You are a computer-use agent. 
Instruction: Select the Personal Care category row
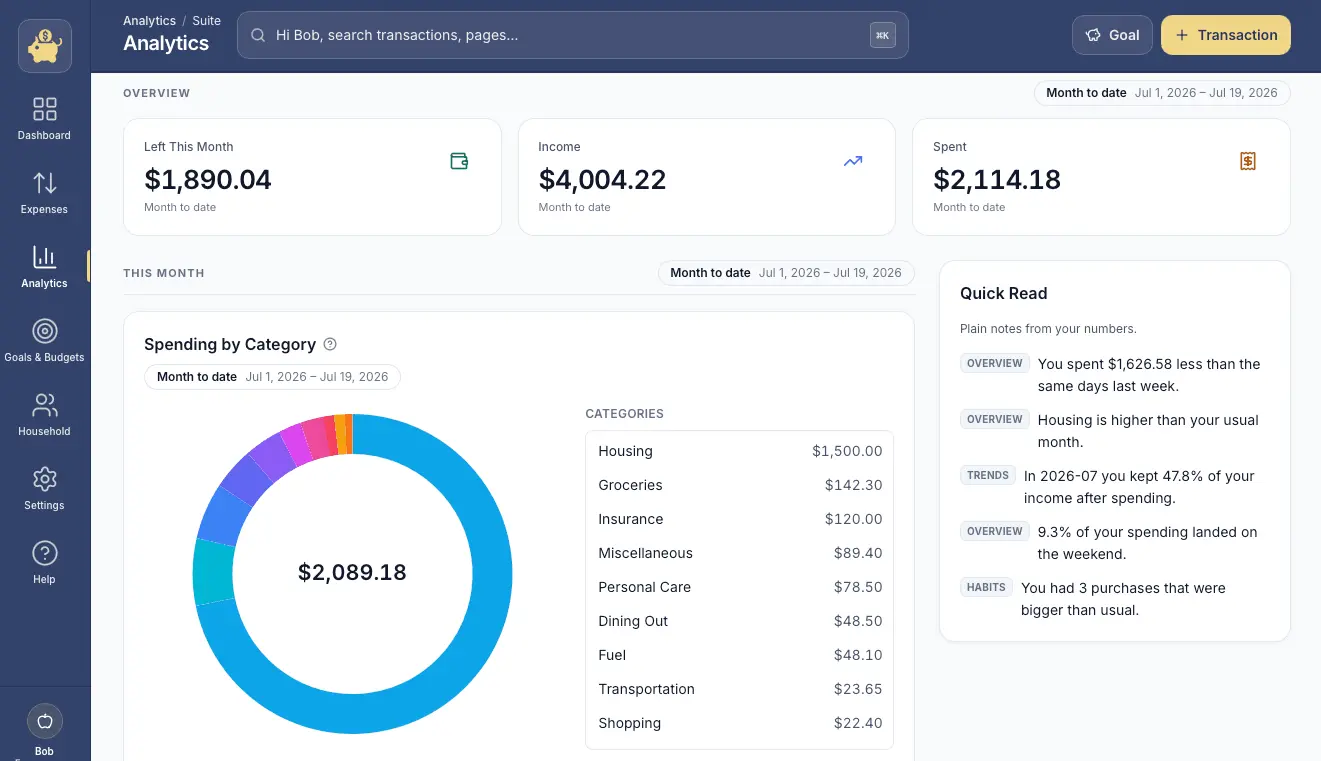tap(739, 587)
